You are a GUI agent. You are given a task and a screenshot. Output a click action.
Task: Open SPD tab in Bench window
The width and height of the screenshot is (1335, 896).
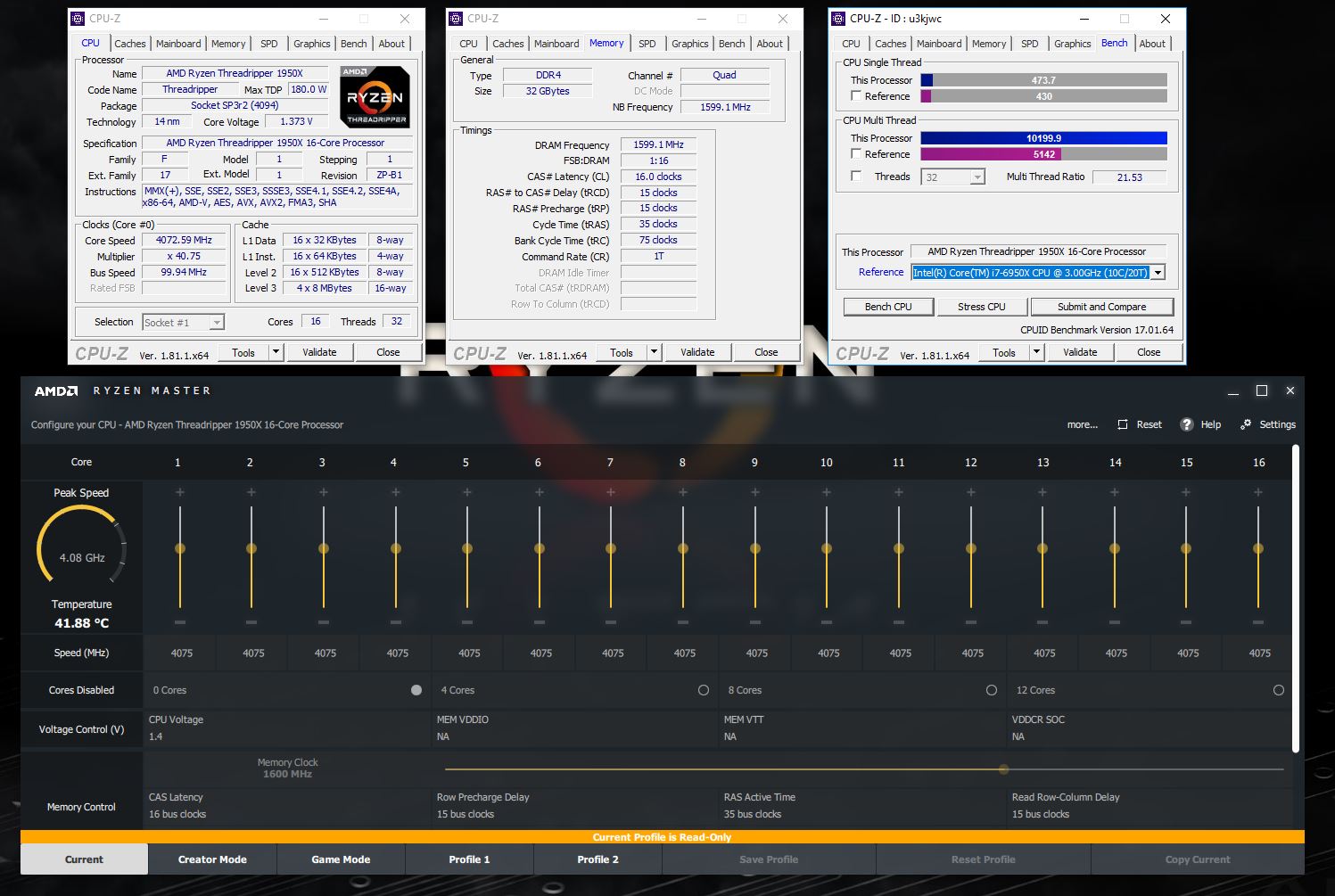point(1030,44)
